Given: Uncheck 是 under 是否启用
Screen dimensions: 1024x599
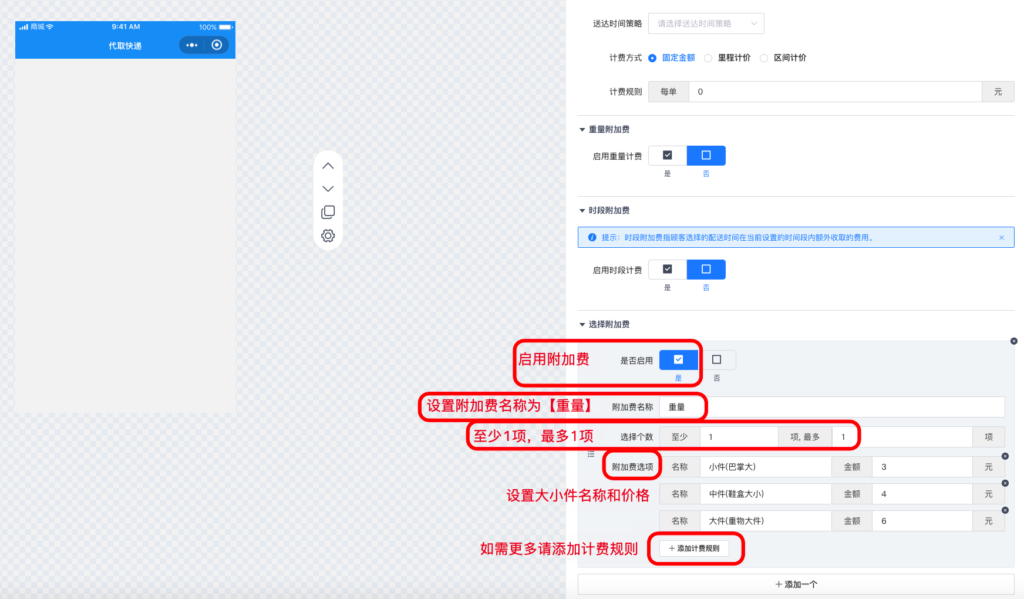Looking at the screenshot, I should (678, 360).
